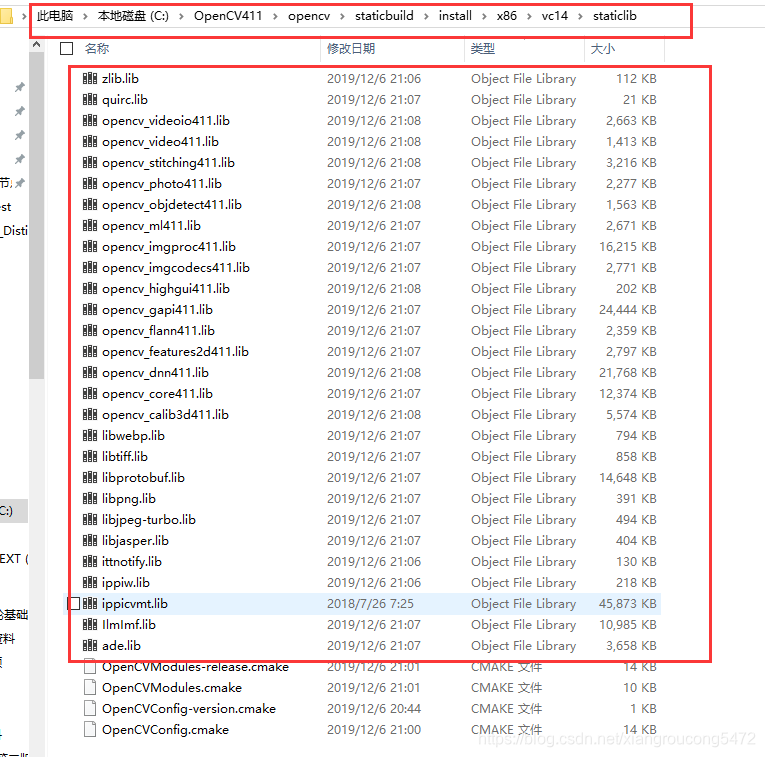Select the IlmImf.lib file
This screenshot has width=765, height=757.
point(129,624)
